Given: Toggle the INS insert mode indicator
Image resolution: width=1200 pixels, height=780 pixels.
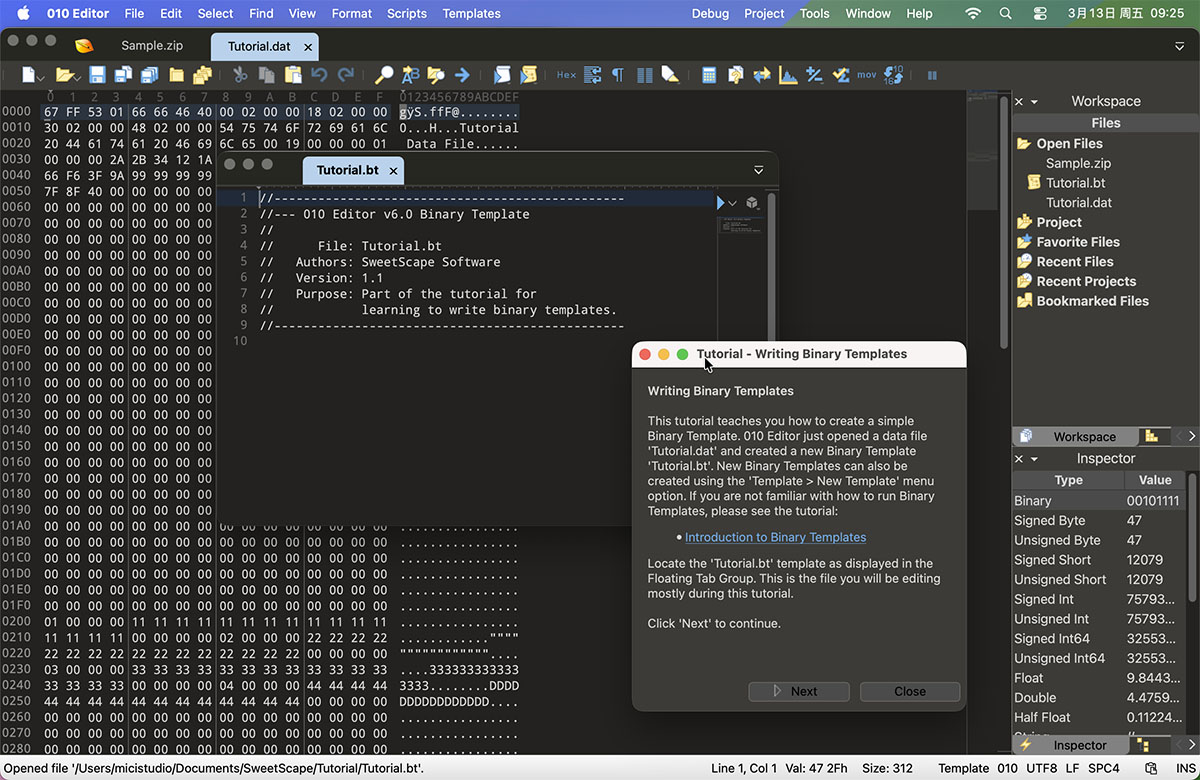Looking at the screenshot, I should coord(1185,768).
